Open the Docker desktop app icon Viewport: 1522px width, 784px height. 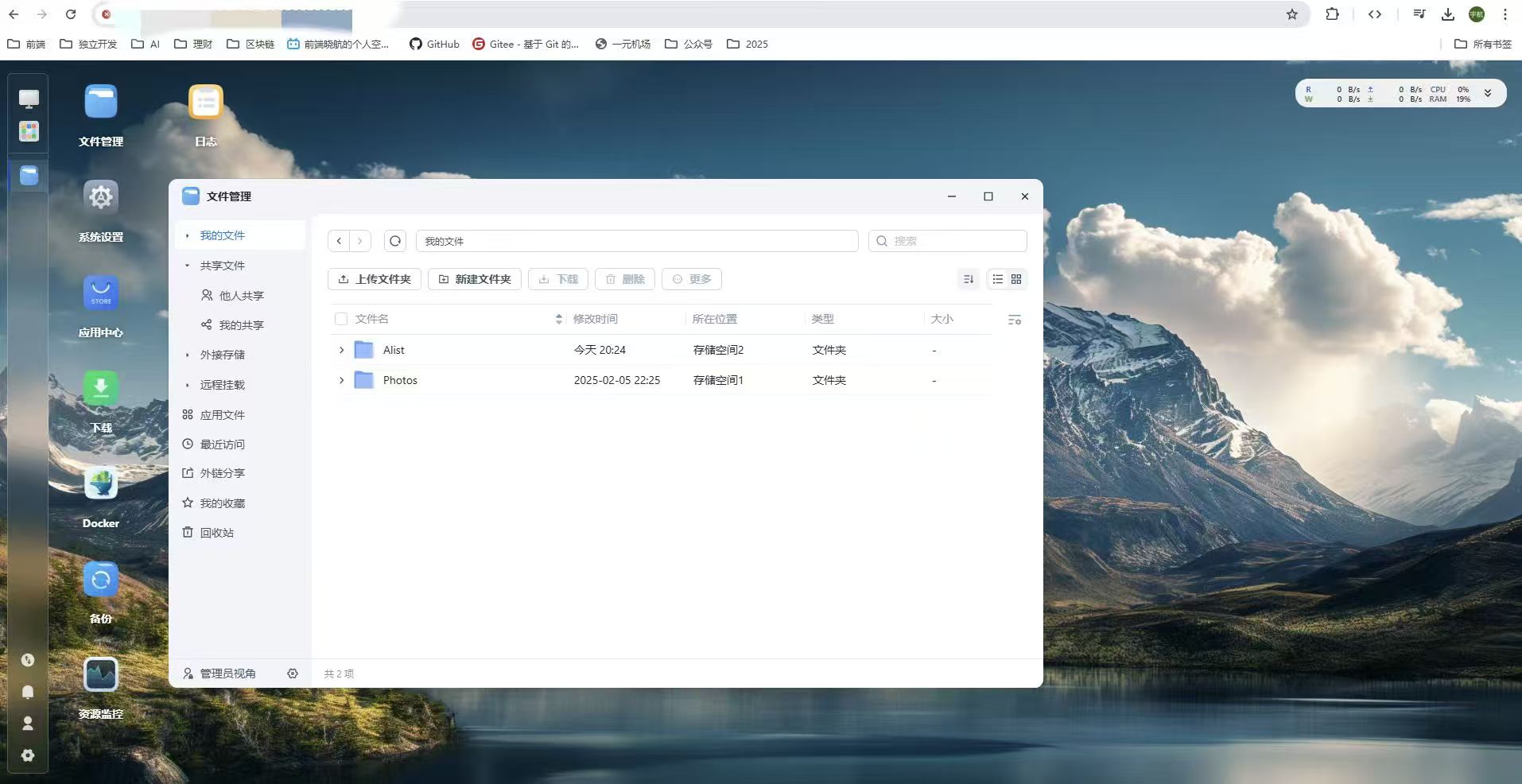coord(101,484)
